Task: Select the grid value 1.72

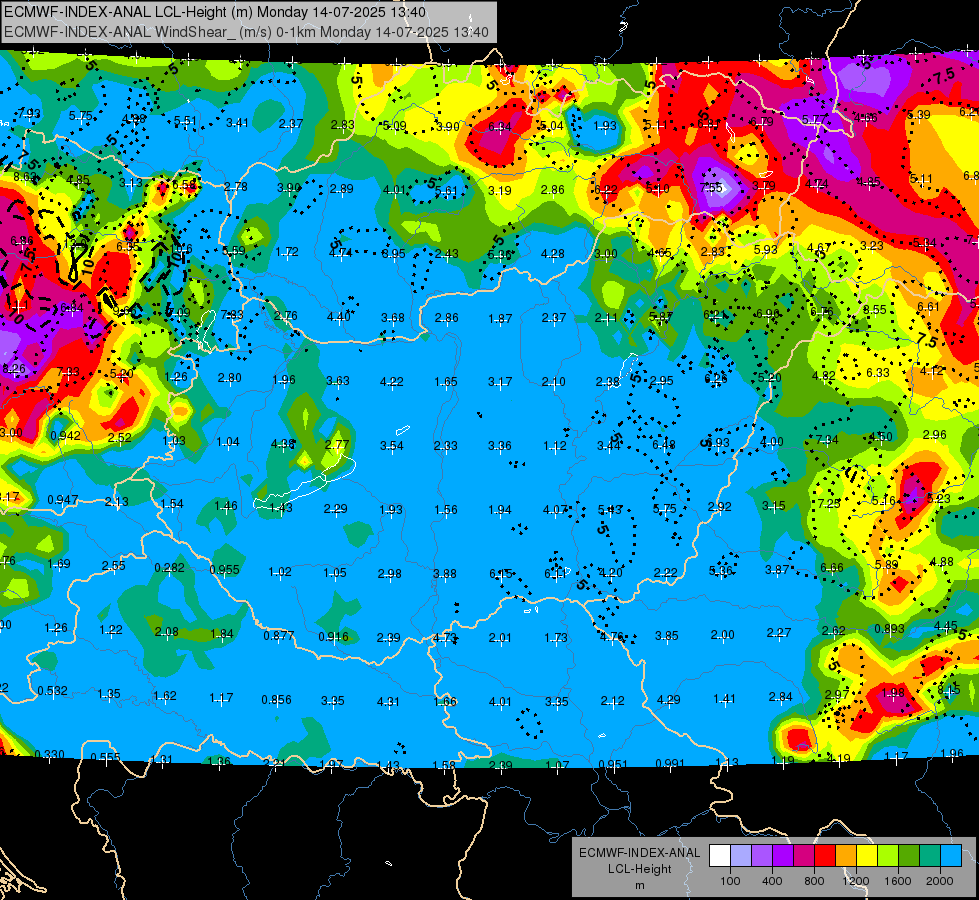Action: click(287, 252)
